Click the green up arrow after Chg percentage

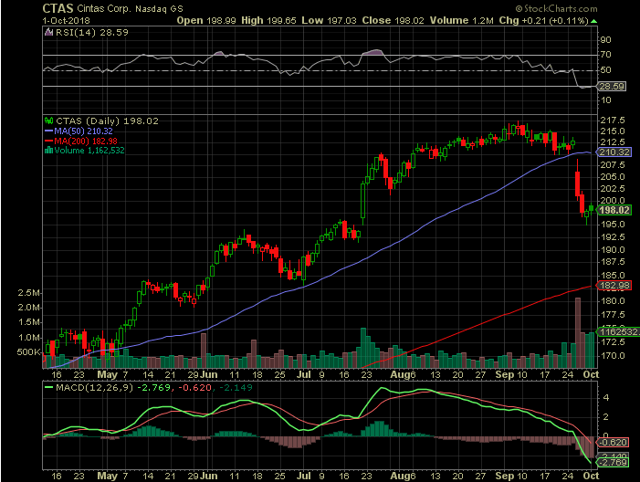coord(594,21)
